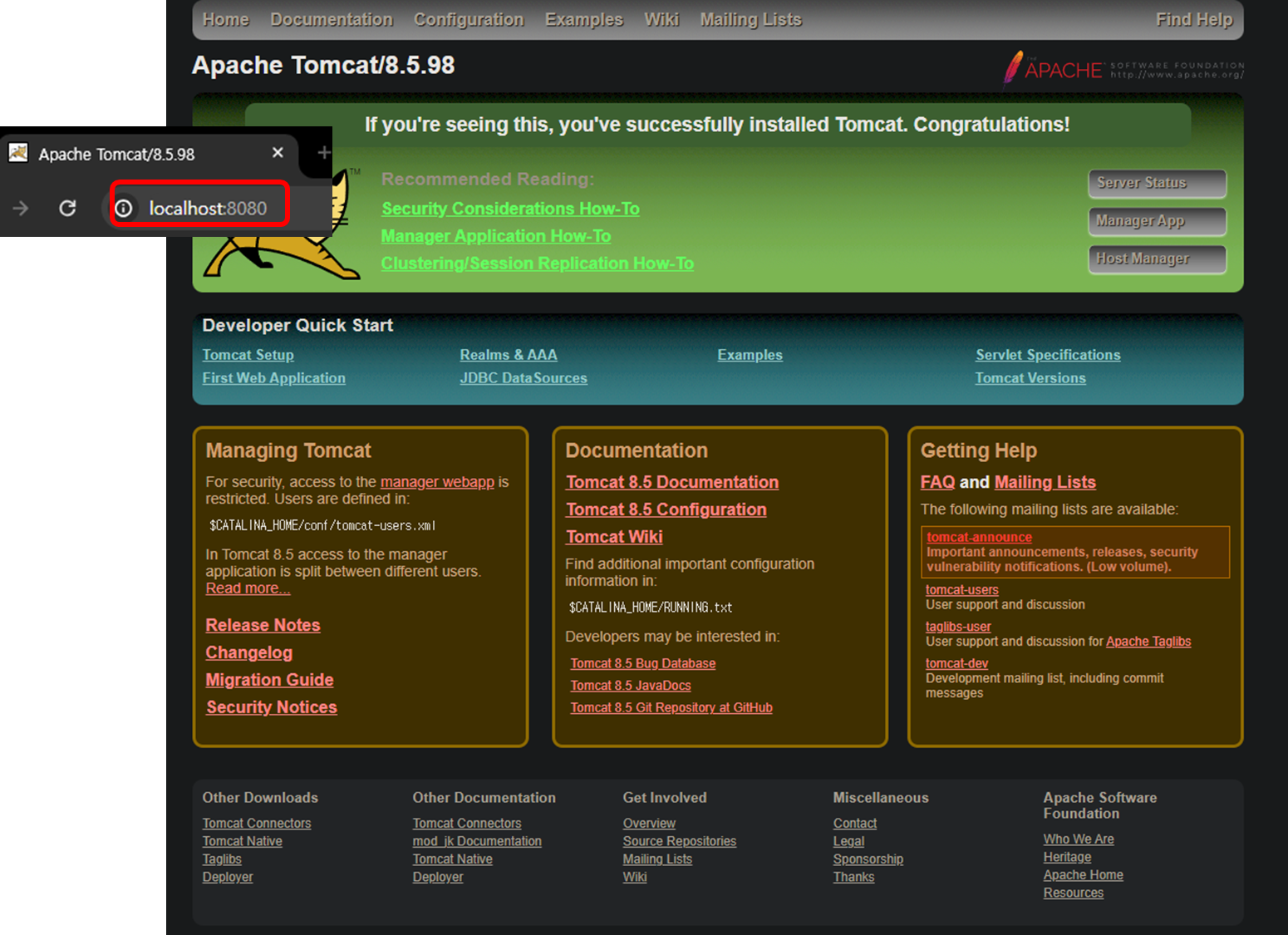
Task: Click the Manager App button
Action: 1158,221
